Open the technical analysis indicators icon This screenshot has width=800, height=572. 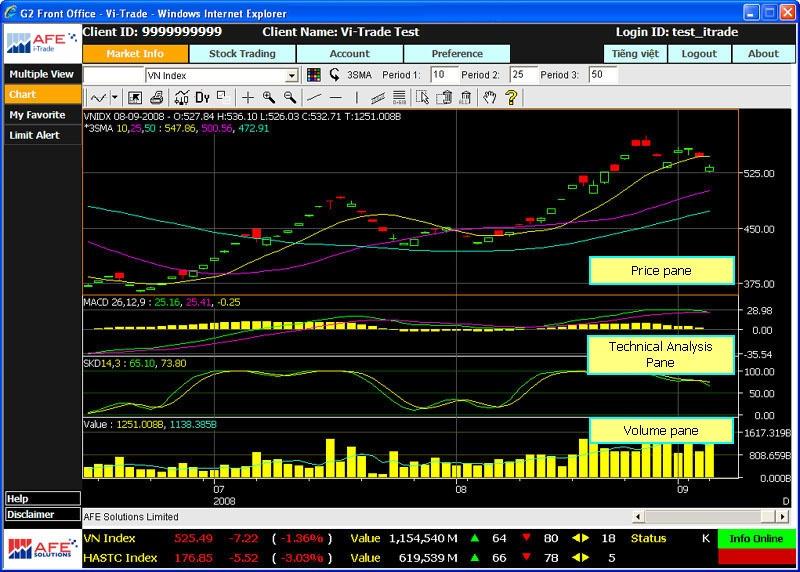click(182, 97)
